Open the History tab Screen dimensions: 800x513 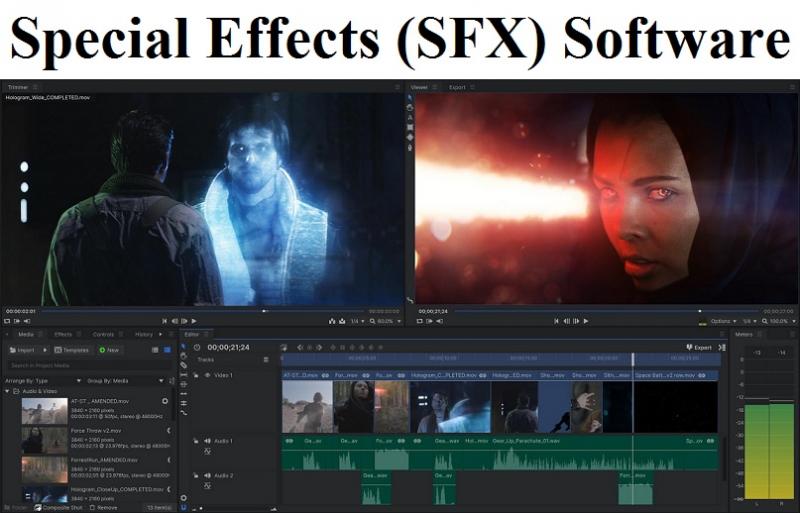[143, 334]
